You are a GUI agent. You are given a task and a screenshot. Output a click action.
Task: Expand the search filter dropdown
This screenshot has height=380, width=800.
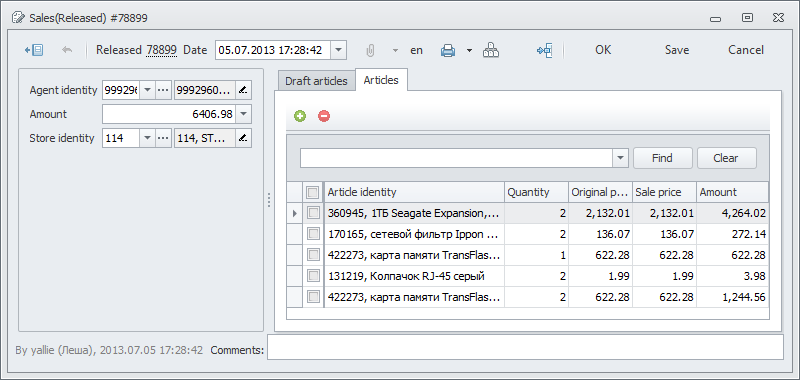coord(620,158)
